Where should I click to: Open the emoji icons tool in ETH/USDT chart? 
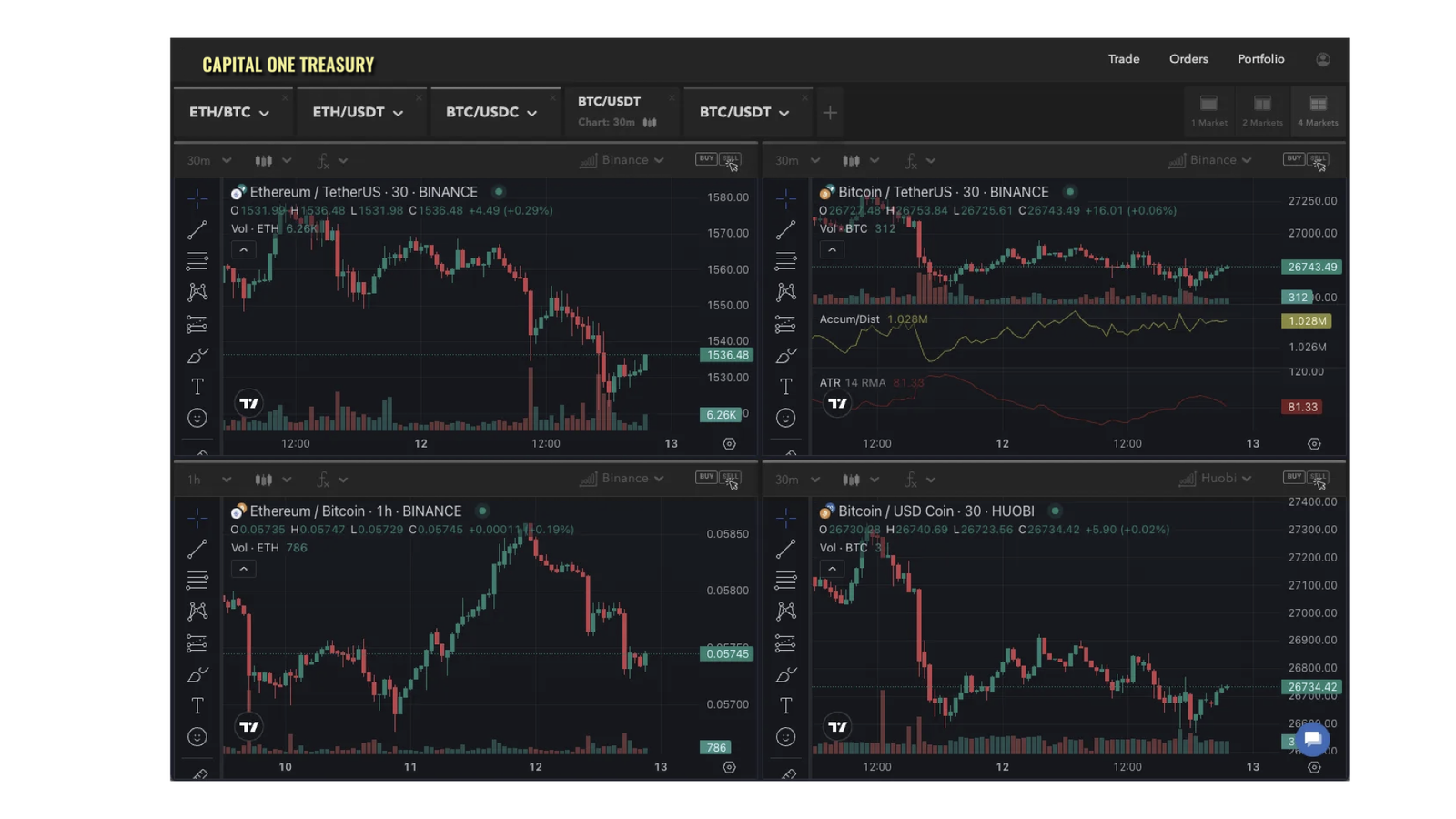pyautogui.click(x=197, y=418)
